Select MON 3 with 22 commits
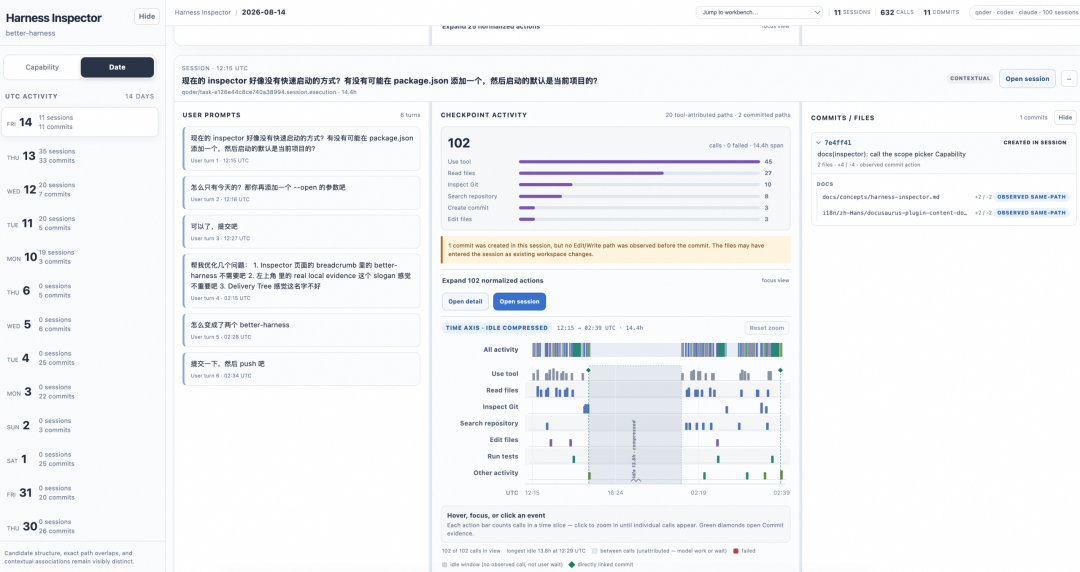 80,391
